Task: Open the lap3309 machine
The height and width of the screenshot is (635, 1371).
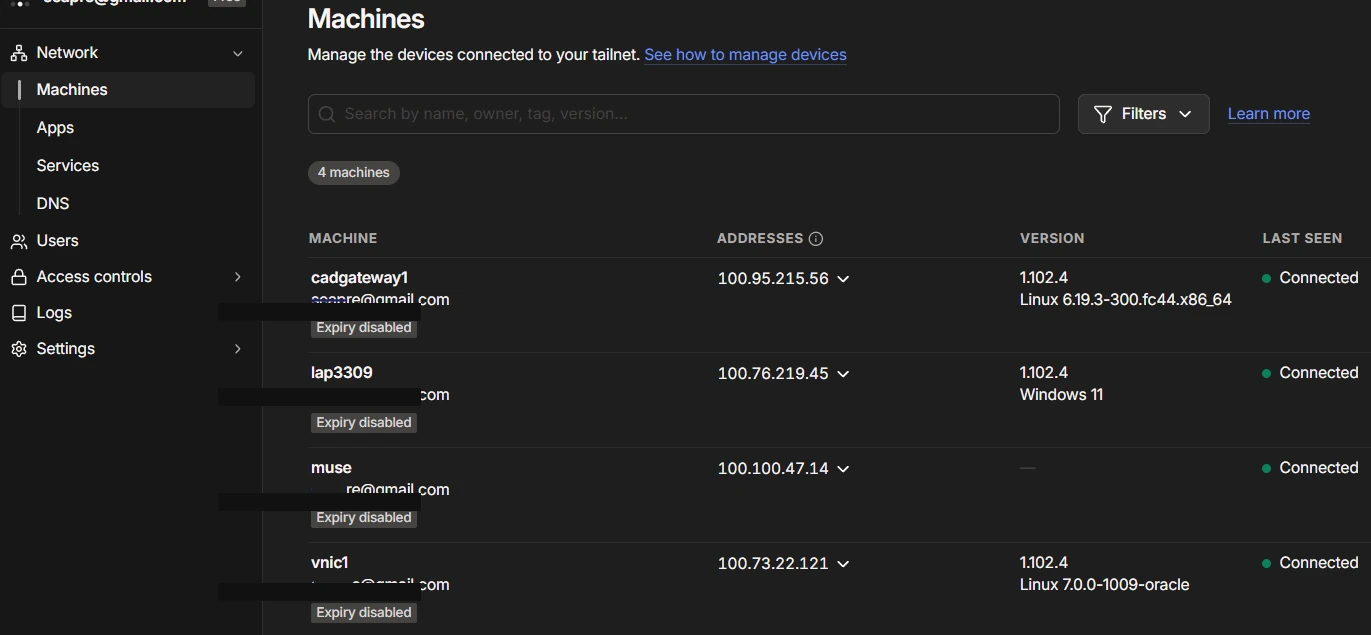Action: (342, 373)
